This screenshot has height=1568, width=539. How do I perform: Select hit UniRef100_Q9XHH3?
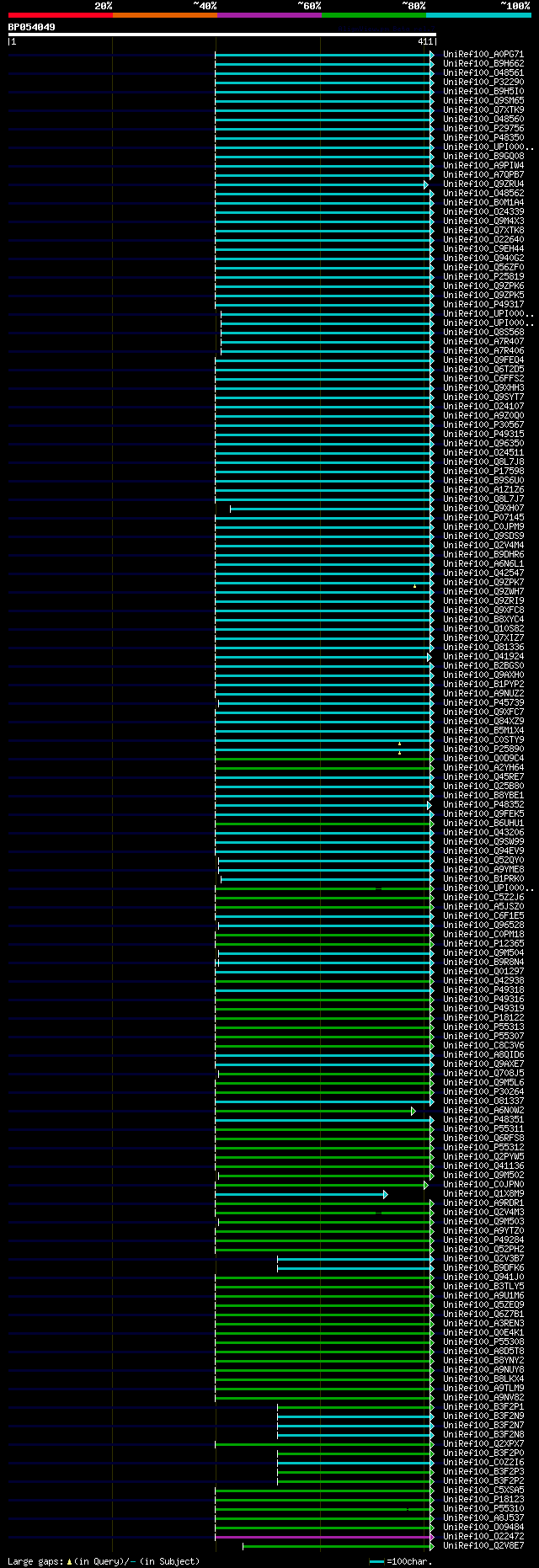coord(483,388)
